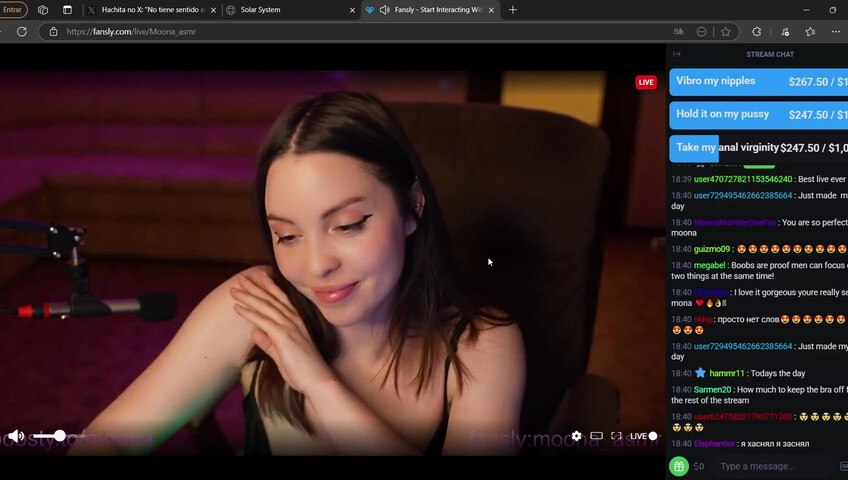This screenshot has width=848, height=480.
Task: Open a new browser tab
Action: point(513,10)
